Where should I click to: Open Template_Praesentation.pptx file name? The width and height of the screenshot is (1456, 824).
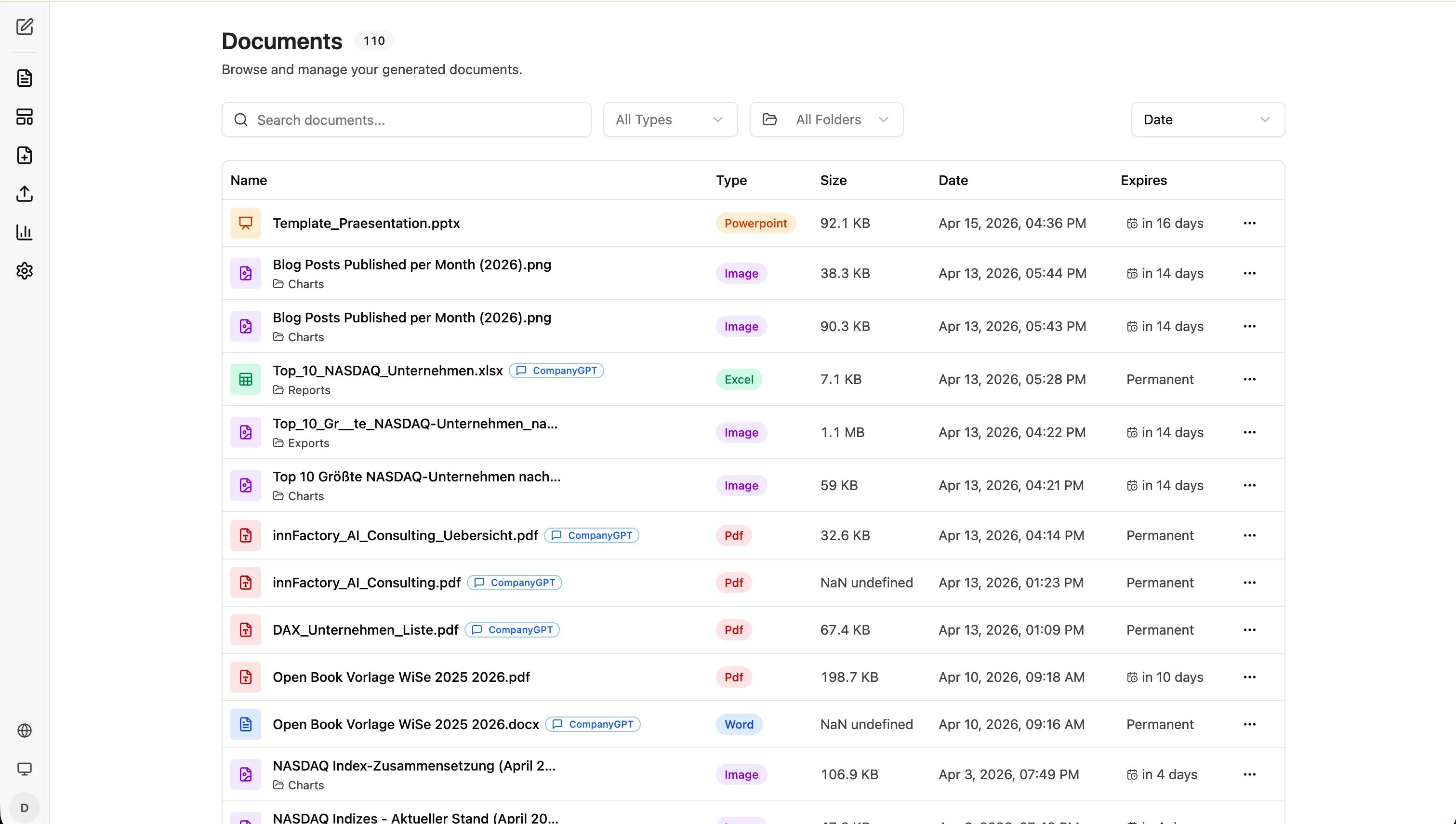(366, 223)
